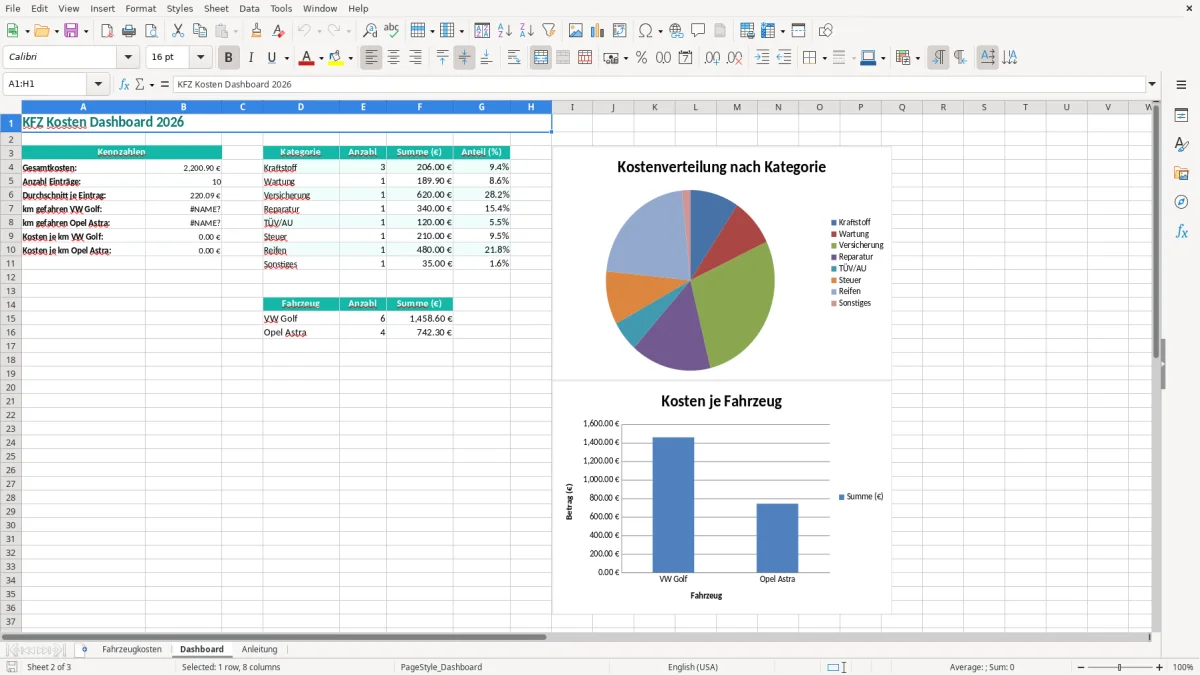Open the Styles menu
Screen dimensions: 1200x675
point(180,8)
